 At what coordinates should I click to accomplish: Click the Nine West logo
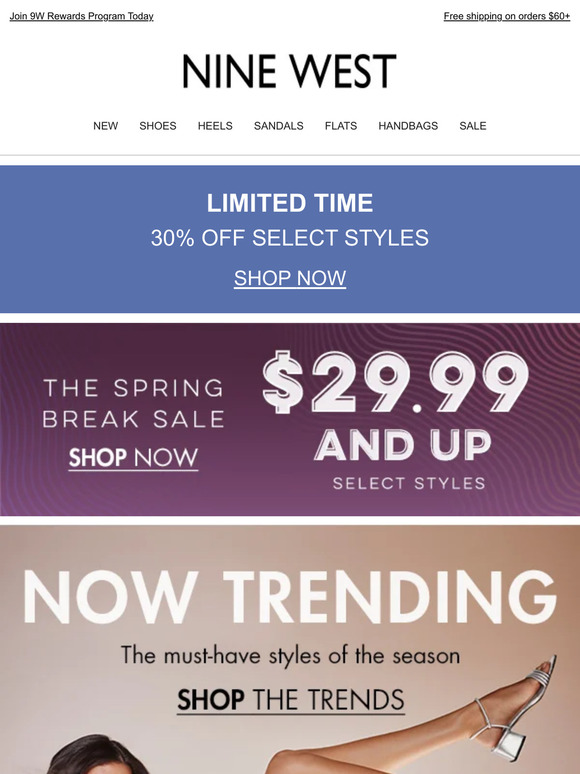pos(289,71)
